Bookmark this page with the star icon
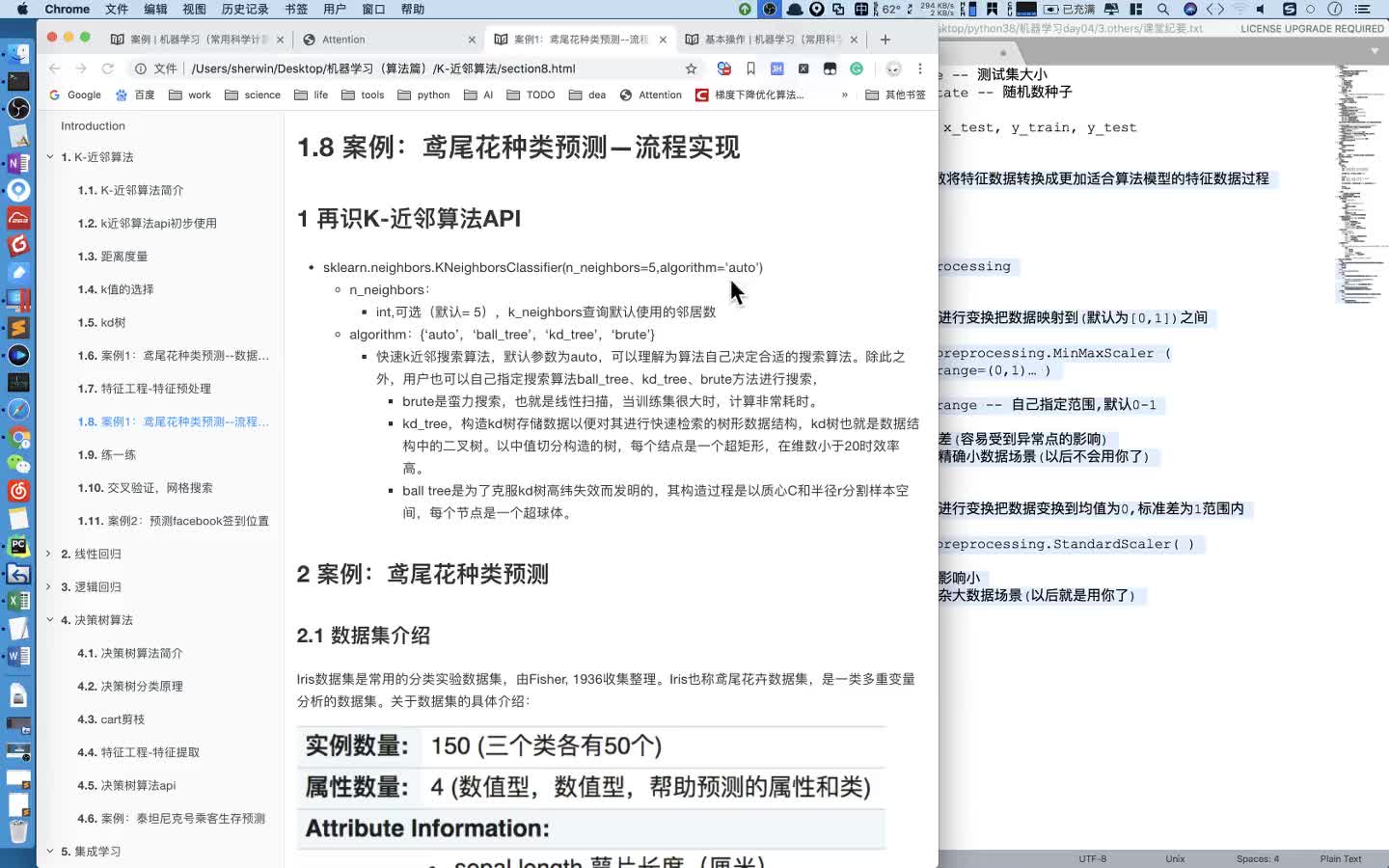The height and width of the screenshot is (868, 1389). 691,68
